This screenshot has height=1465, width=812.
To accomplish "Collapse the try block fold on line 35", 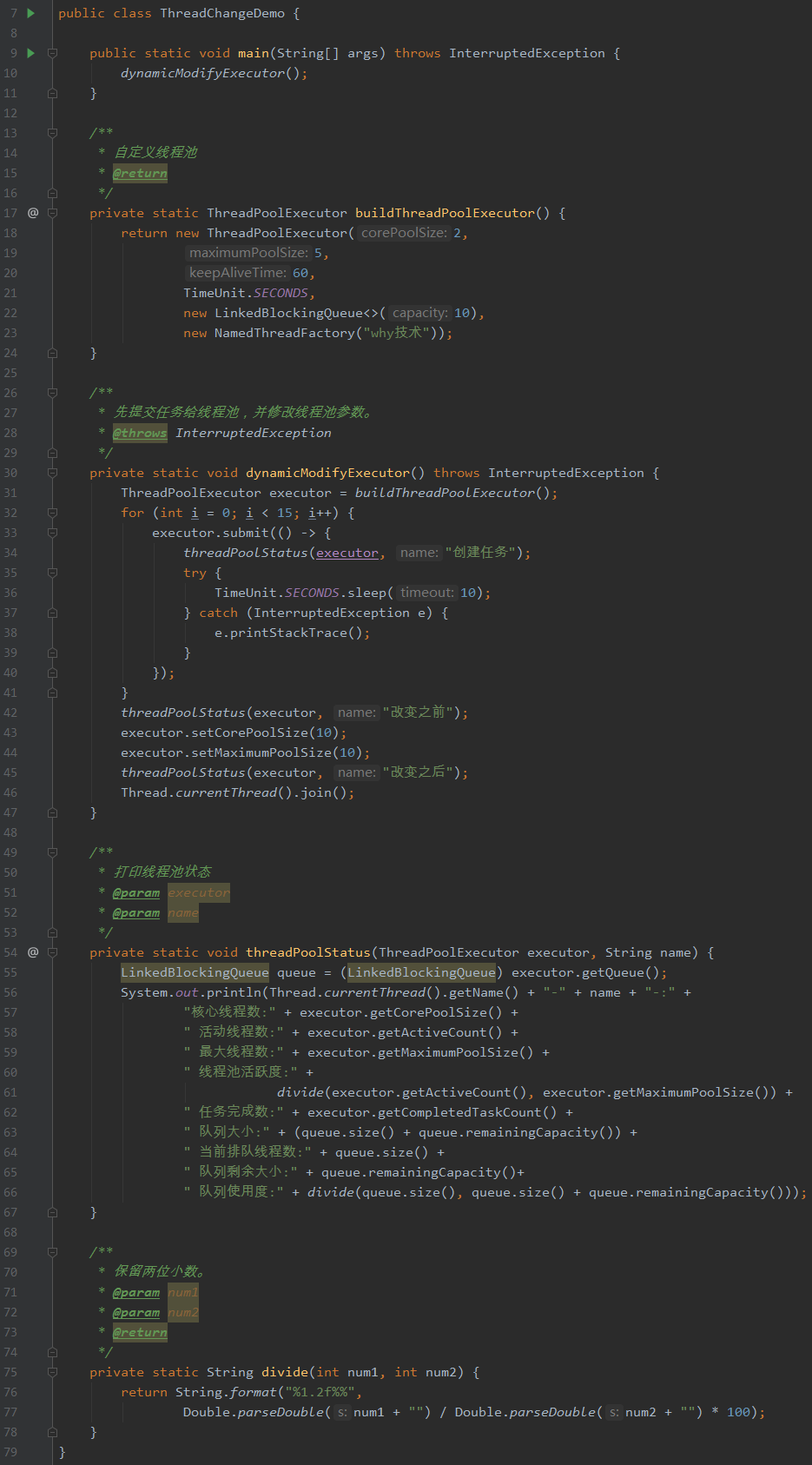I will click(52, 573).
